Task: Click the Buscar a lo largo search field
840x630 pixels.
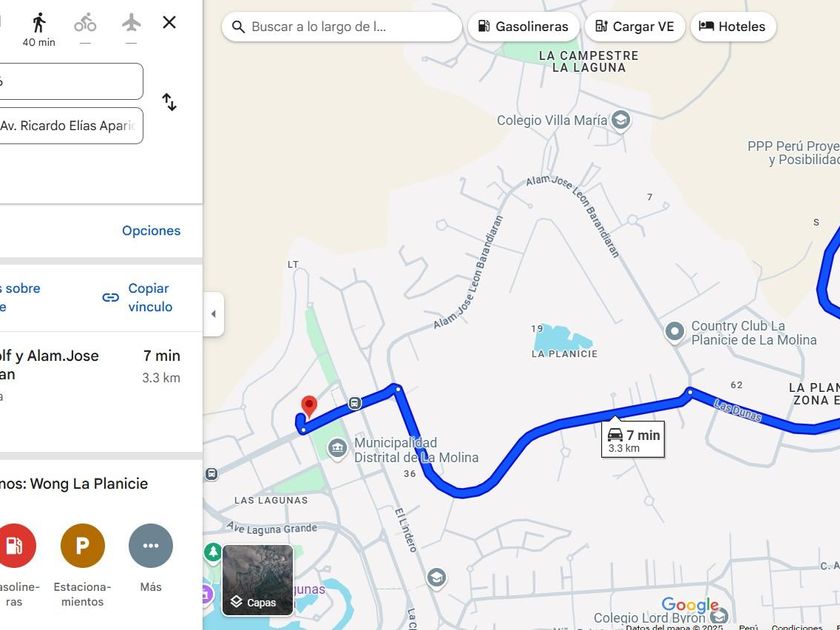Action: [x=342, y=26]
